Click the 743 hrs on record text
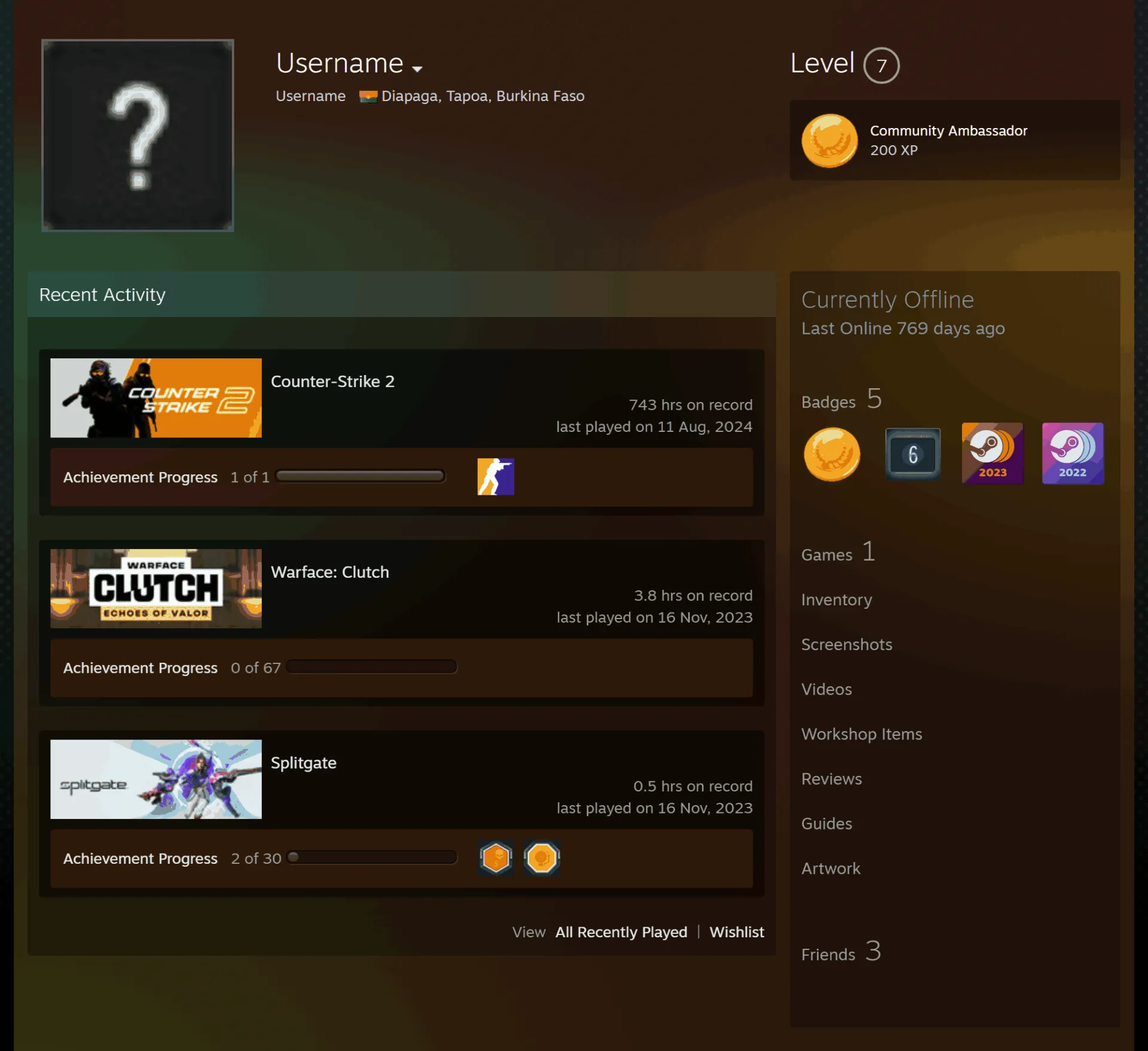The image size is (1148, 1051). click(691, 405)
